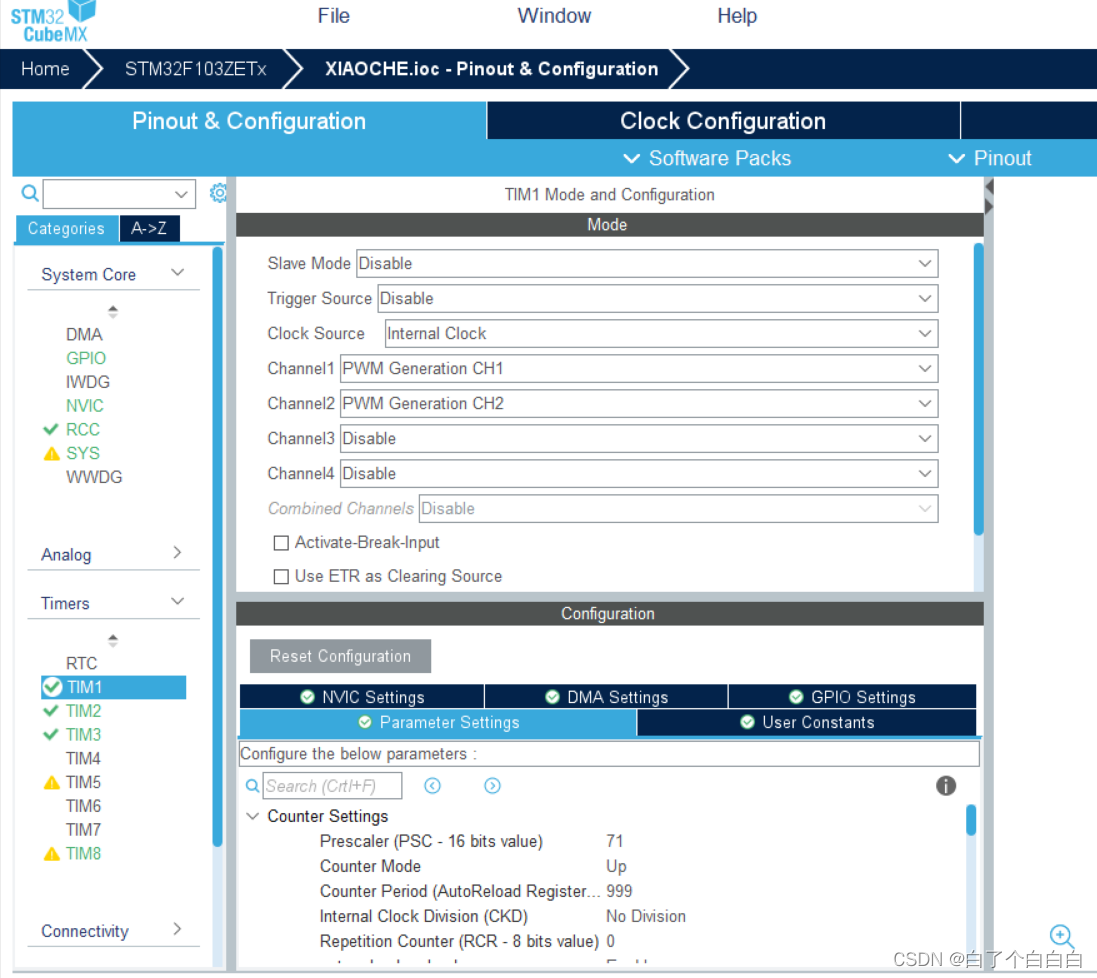
Task: Select RTC in the Timers list
Action: [x=81, y=663]
